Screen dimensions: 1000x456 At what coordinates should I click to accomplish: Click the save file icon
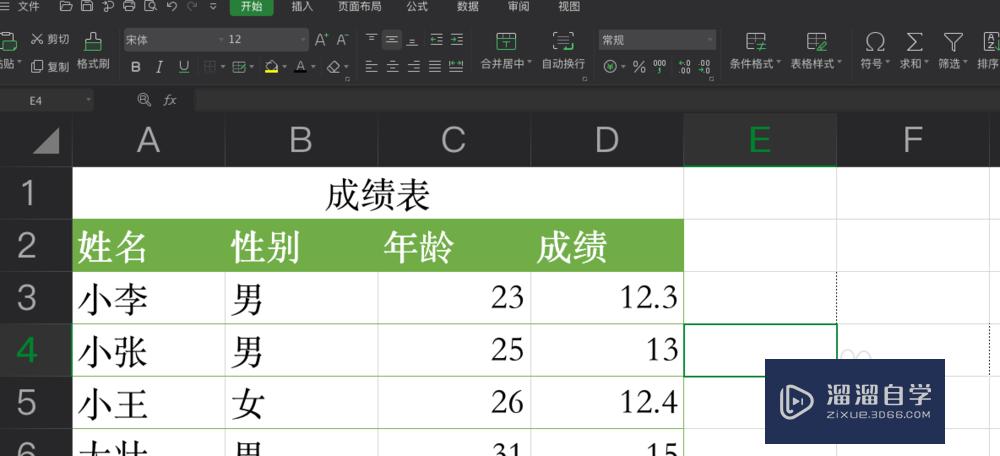(x=87, y=7)
